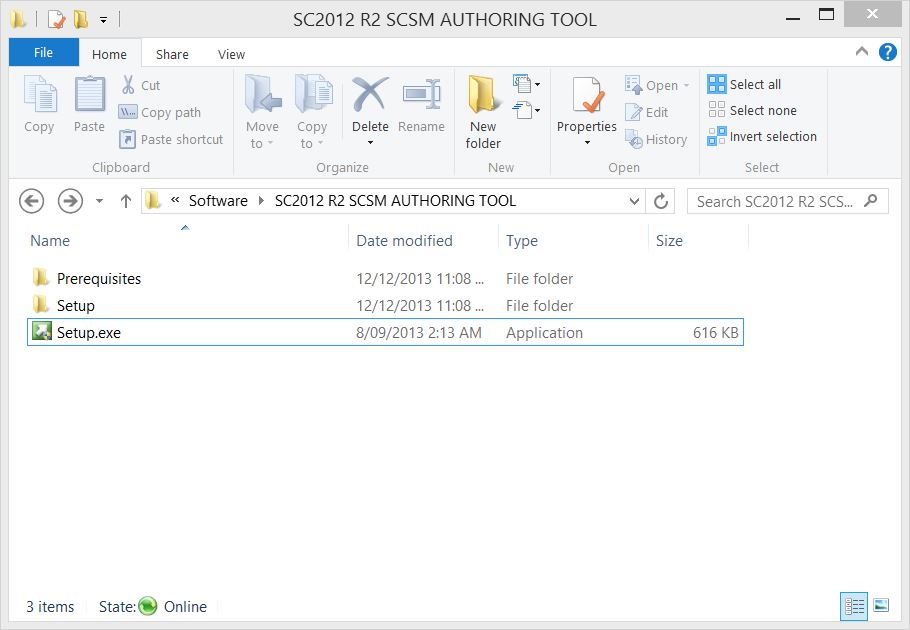
Task: Switch to large icons view
Action: (881, 605)
